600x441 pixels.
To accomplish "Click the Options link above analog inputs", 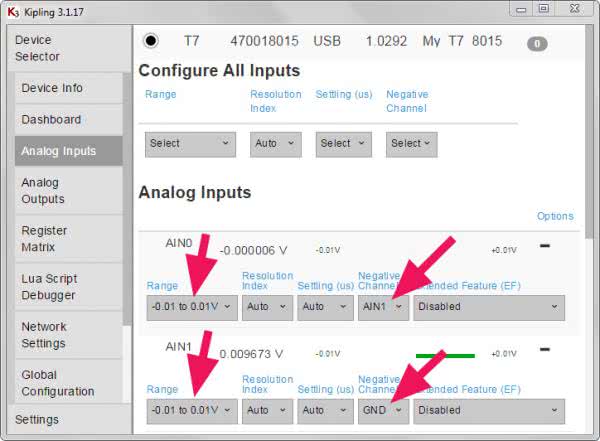I will coord(555,216).
